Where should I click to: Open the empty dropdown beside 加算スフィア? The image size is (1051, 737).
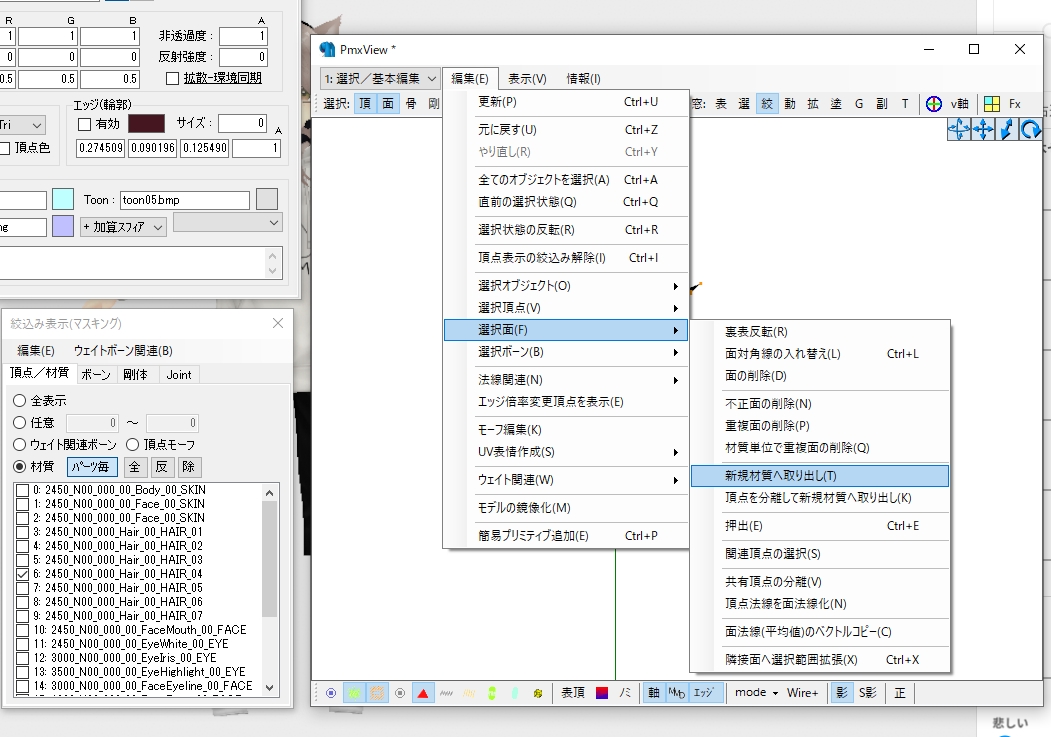click(228, 222)
